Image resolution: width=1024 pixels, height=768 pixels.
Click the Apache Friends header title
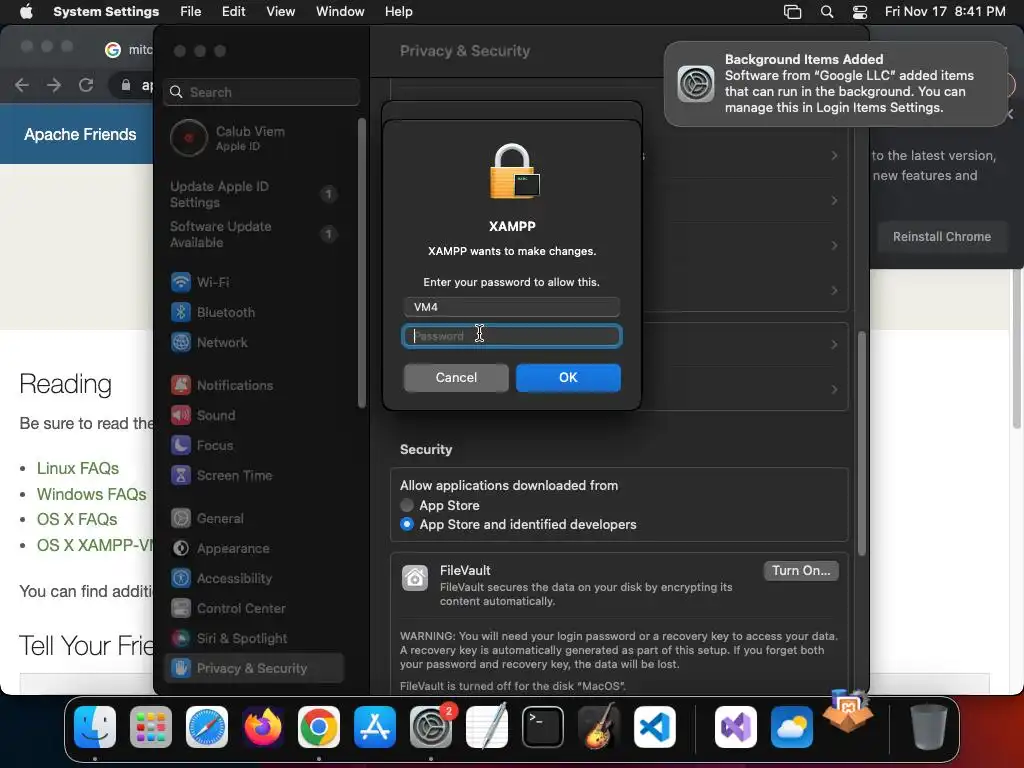coord(80,135)
